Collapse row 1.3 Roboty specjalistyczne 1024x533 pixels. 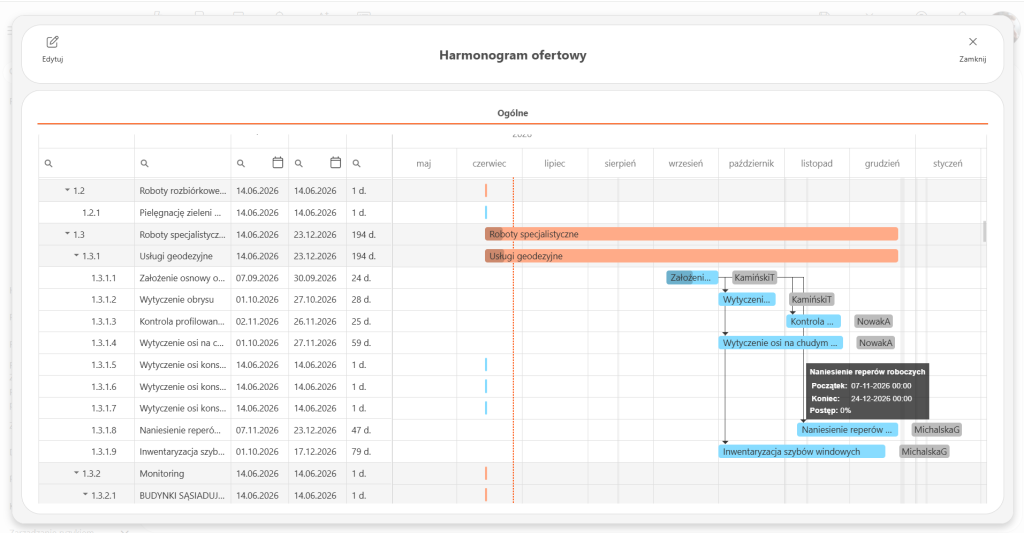67,234
